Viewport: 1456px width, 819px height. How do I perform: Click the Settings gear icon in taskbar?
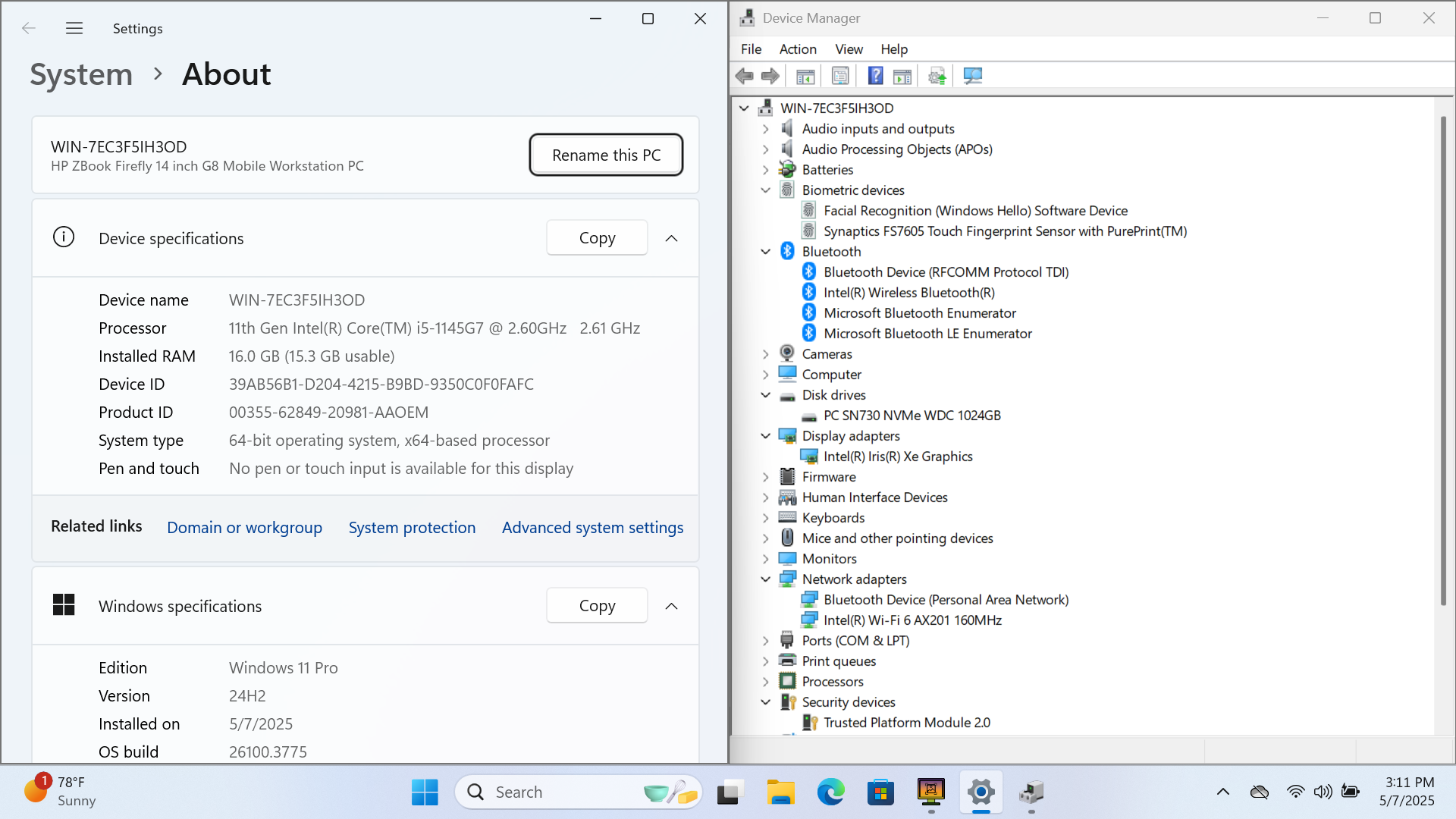[981, 792]
